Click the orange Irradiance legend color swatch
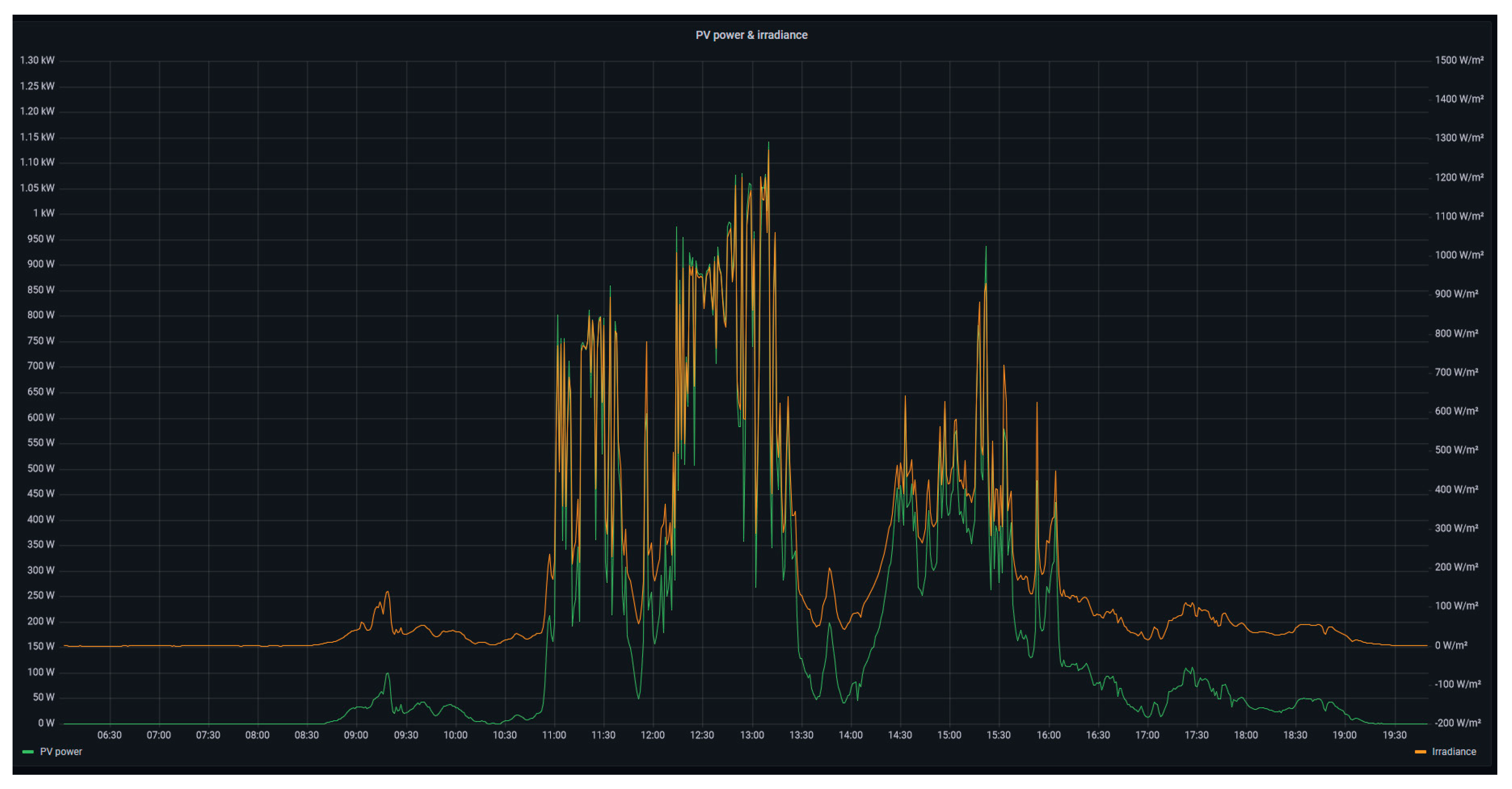 [x=1420, y=752]
